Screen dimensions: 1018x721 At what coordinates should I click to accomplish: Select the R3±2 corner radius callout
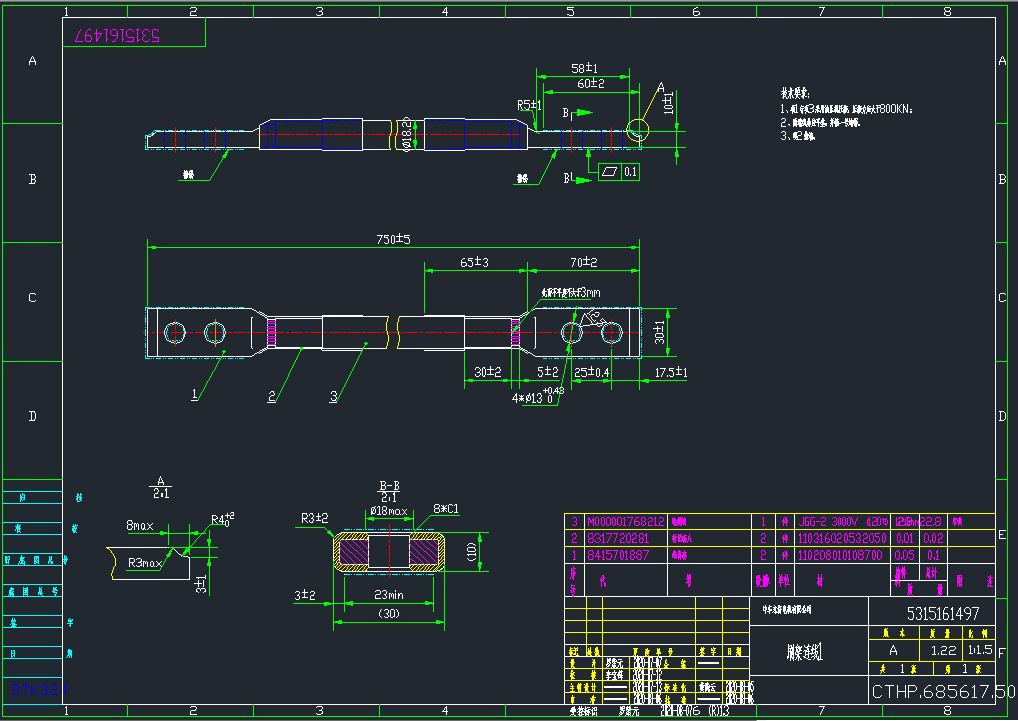[x=314, y=518]
